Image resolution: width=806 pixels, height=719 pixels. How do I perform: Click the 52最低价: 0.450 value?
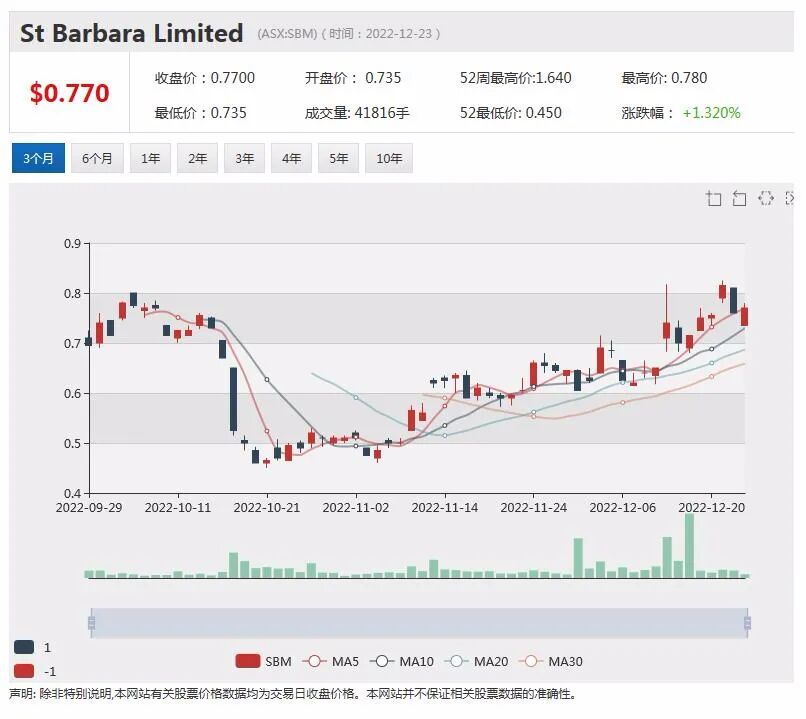[x=510, y=113]
